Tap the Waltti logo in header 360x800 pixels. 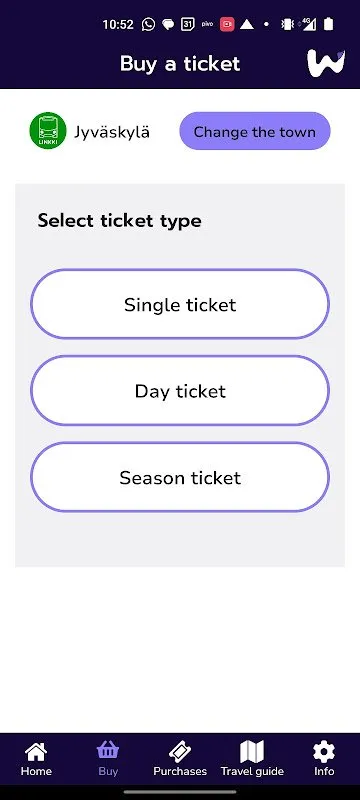click(x=326, y=63)
